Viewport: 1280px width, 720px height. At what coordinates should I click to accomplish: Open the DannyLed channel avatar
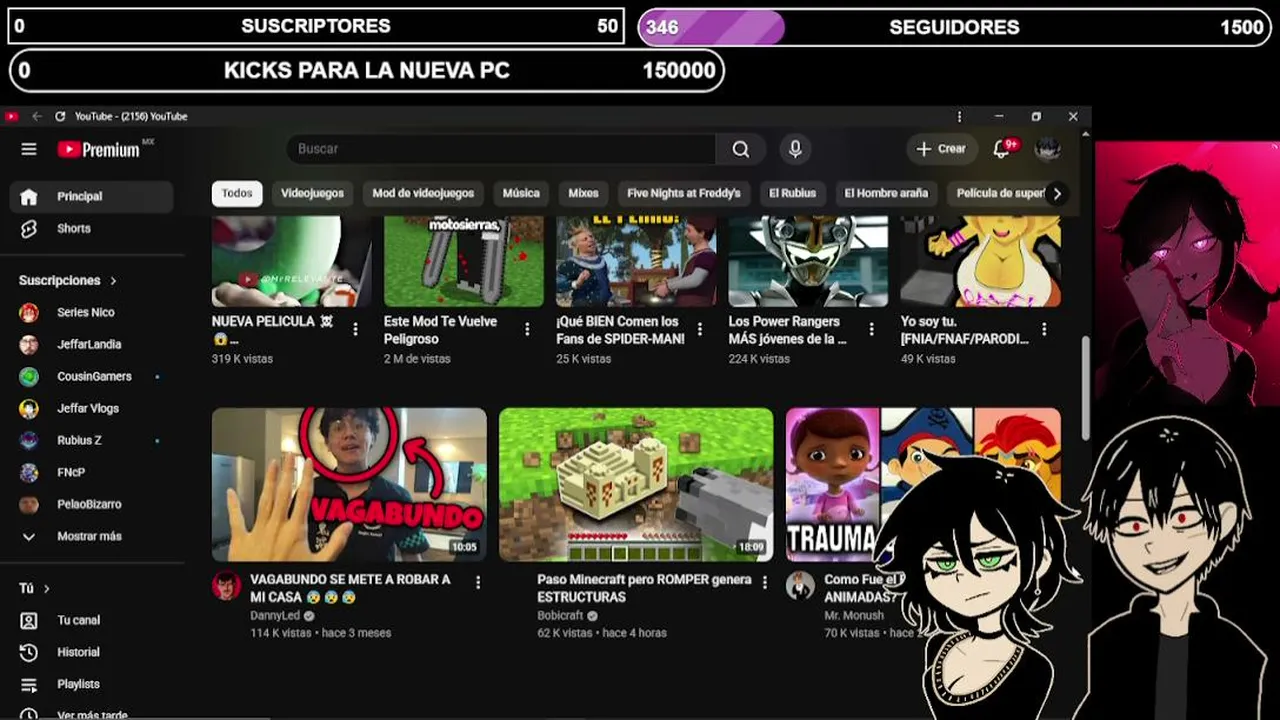point(226,586)
